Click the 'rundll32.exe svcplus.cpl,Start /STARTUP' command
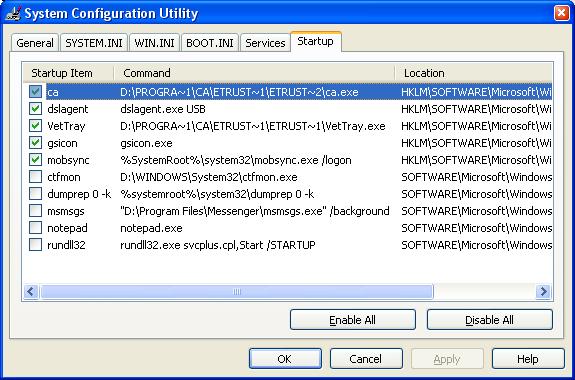575x380 pixels. (218, 245)
